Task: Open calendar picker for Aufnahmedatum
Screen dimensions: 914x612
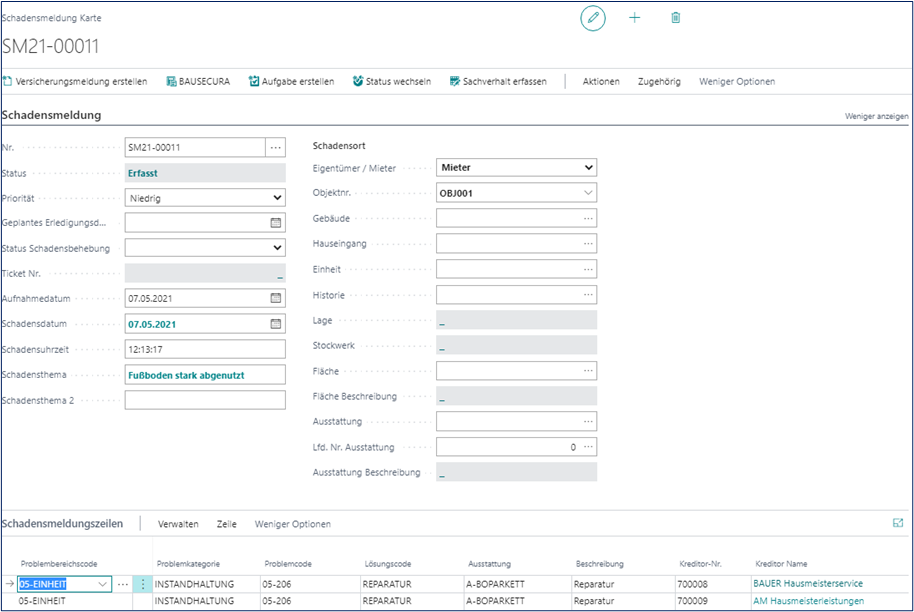Action: click(276, 298)
